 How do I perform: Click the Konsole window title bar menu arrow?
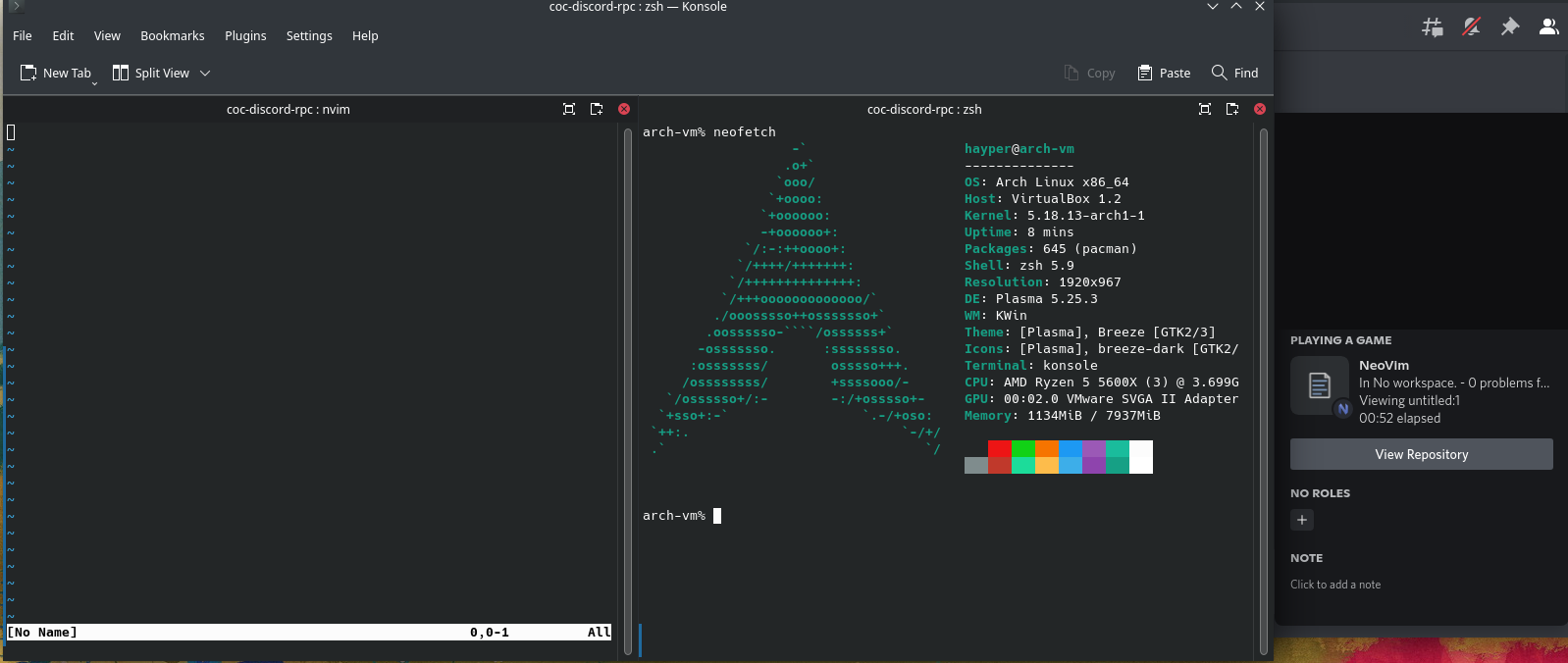(x=15, y=6)
